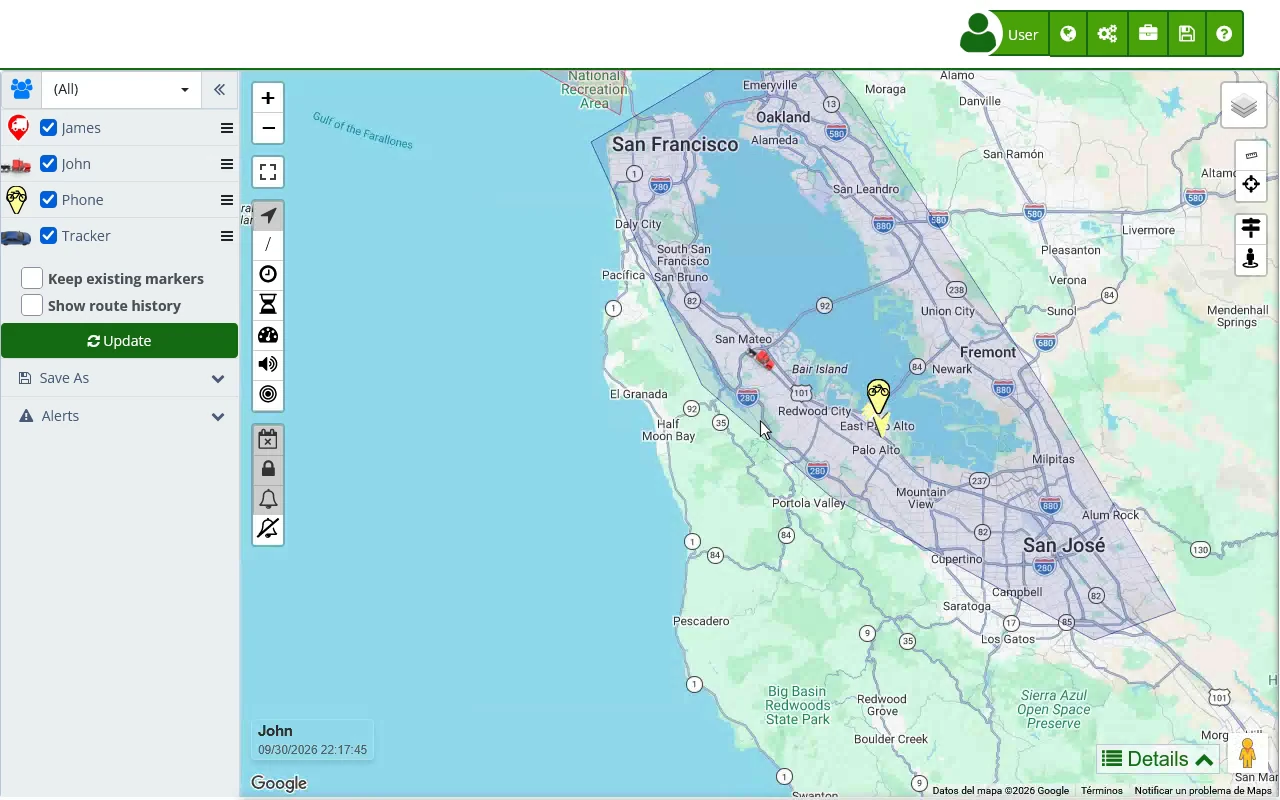The height and width of the screenshot is (800, 1280).
Task: Enable Show route history checkbox
Action: tap(32, 305)
